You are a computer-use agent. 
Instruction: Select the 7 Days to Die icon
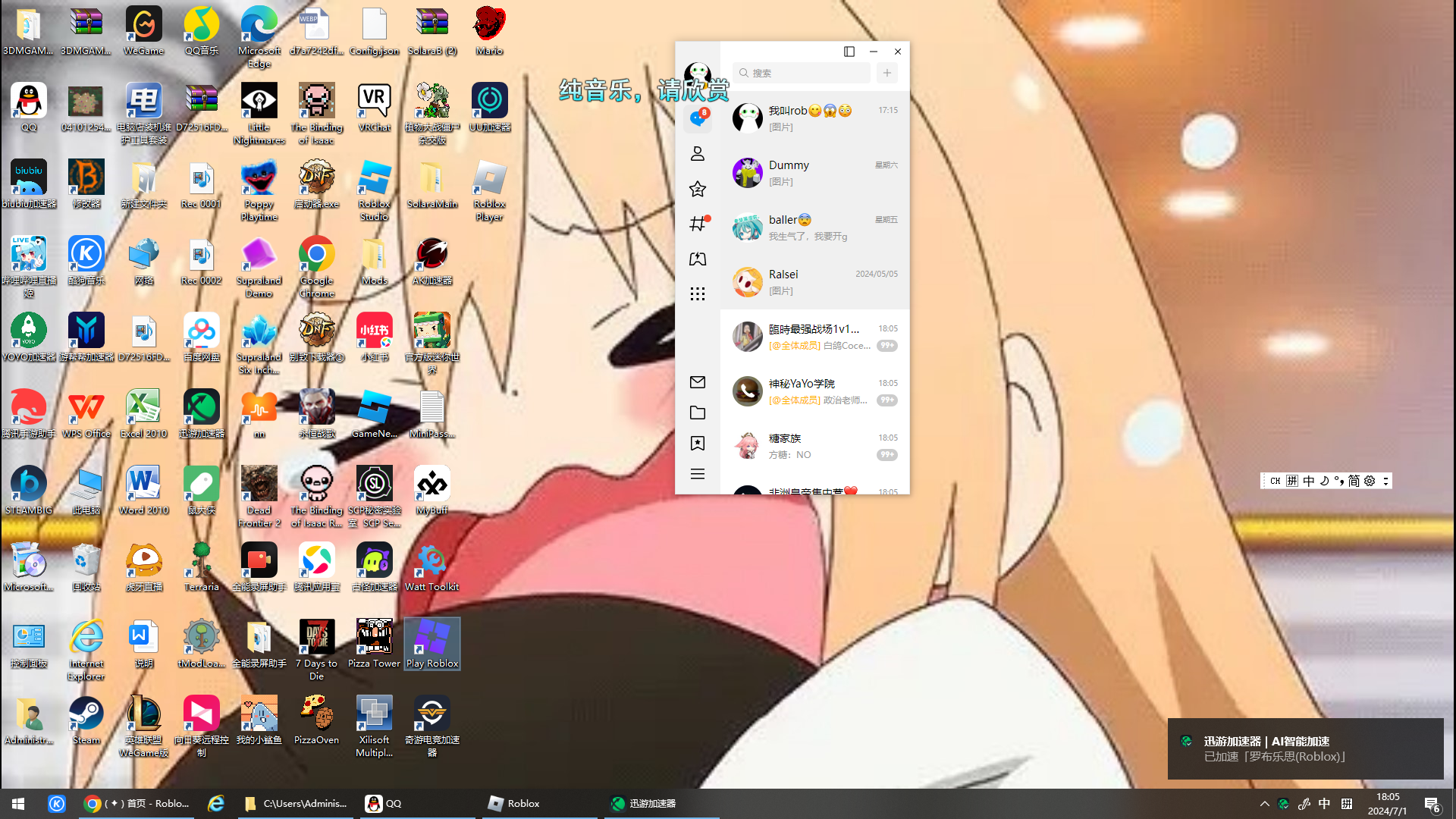(317, 650)
